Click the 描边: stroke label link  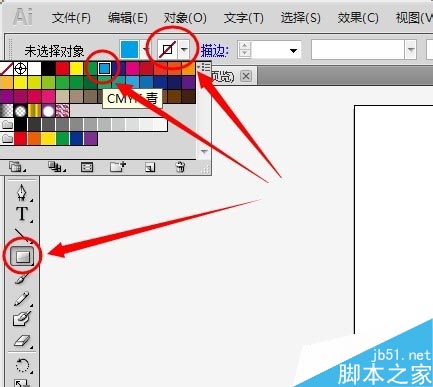coord(214,51)
